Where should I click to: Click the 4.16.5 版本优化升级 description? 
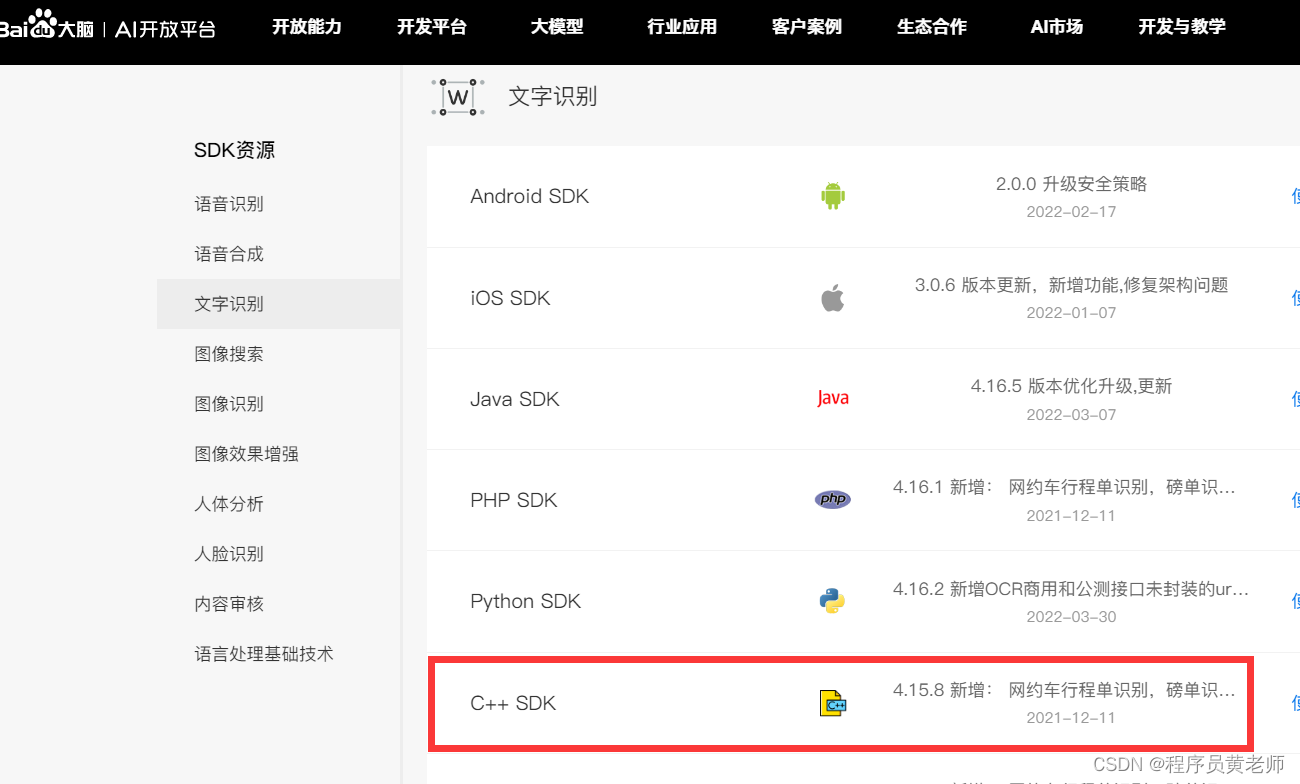click(1071, 386)
